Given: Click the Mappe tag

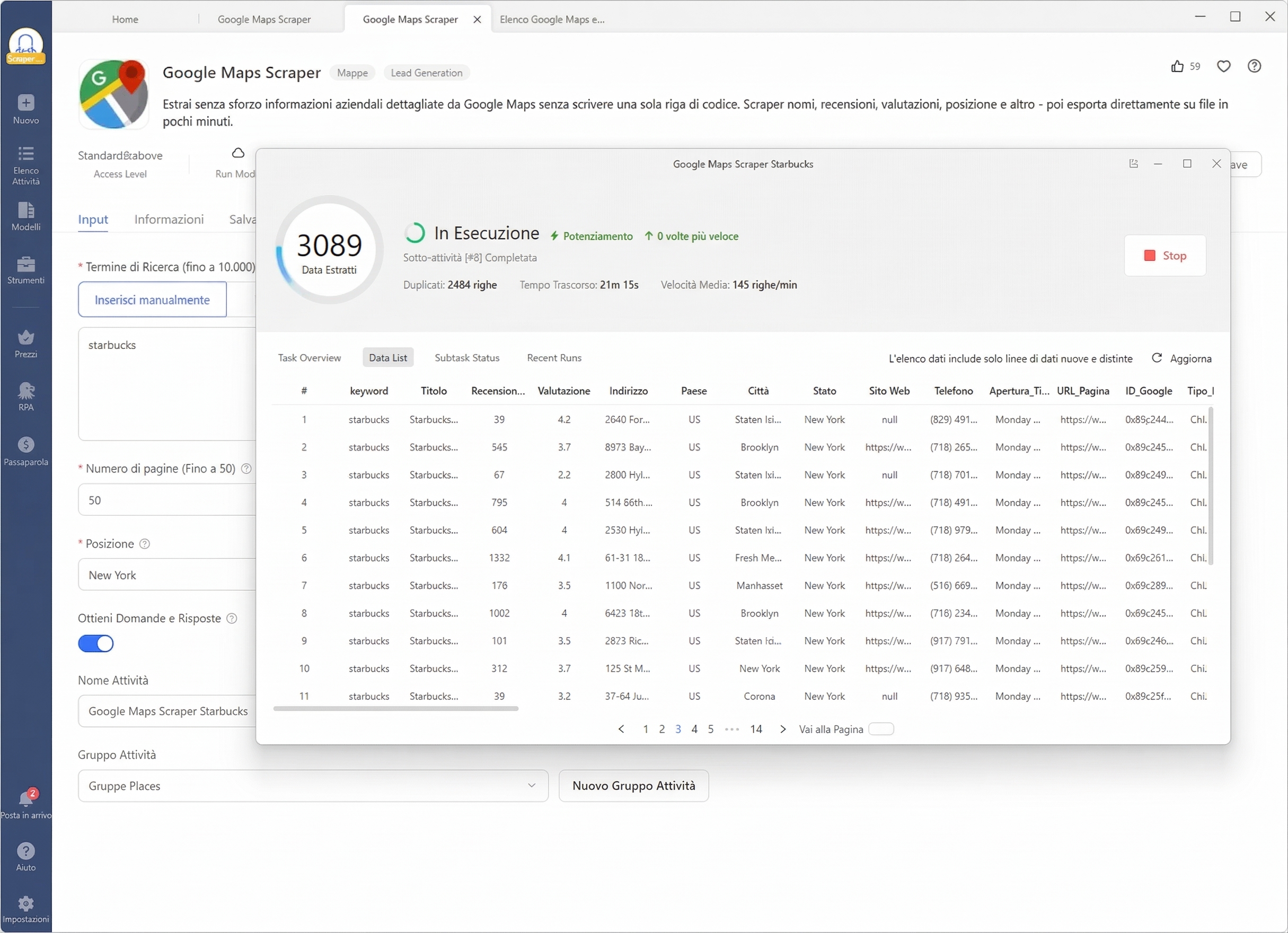Looking at the screenshot, I should coord(352,73).
